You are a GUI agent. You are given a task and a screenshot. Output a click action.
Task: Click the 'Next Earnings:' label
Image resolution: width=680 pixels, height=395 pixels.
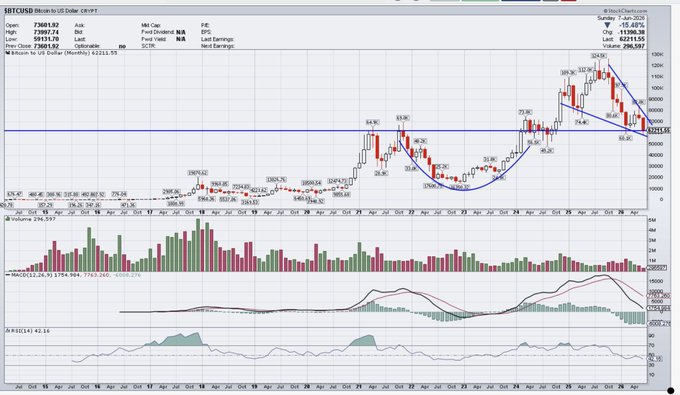(x=218, y=46)
